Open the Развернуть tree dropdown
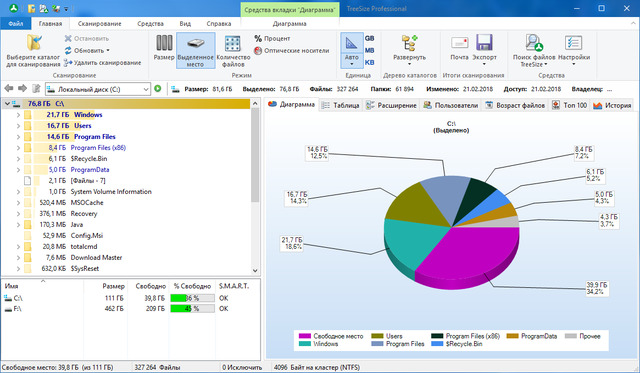 (409, 49)
